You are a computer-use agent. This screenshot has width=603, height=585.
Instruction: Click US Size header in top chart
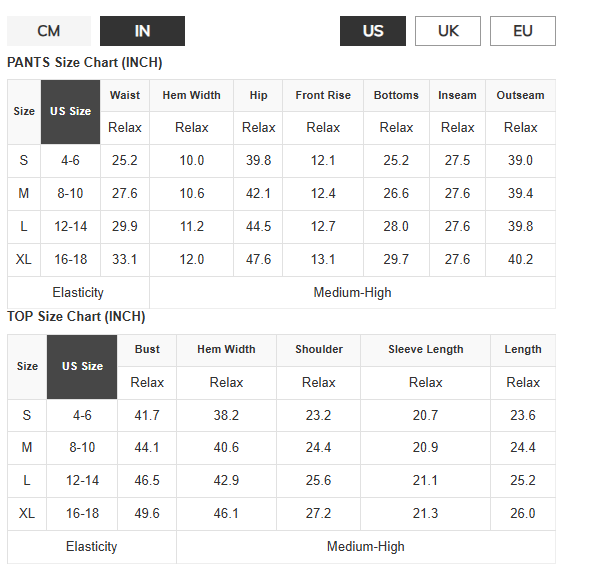click(82, 366)
